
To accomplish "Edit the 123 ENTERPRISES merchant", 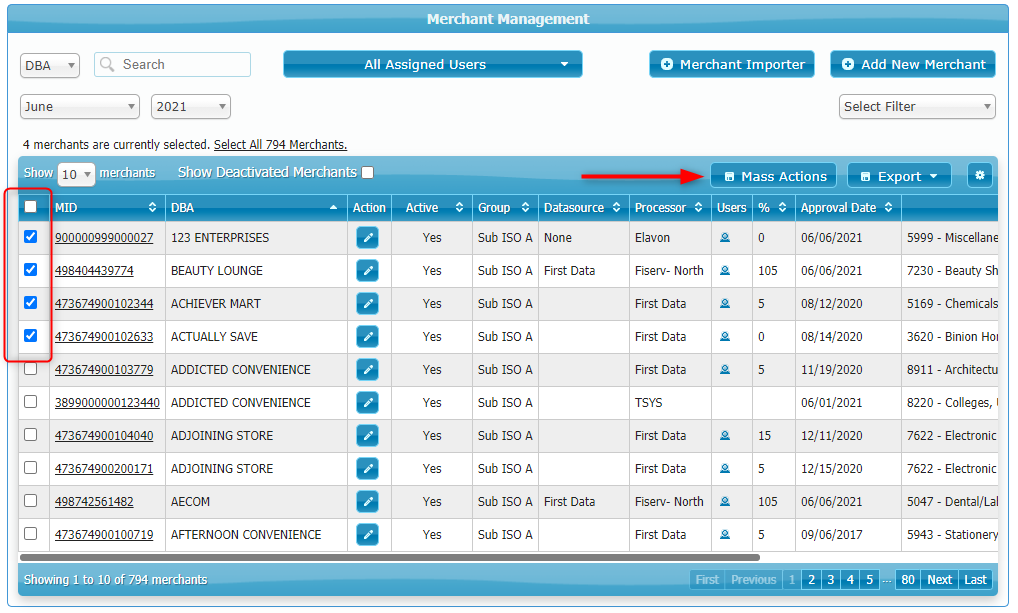I will (x=367, y=238).
